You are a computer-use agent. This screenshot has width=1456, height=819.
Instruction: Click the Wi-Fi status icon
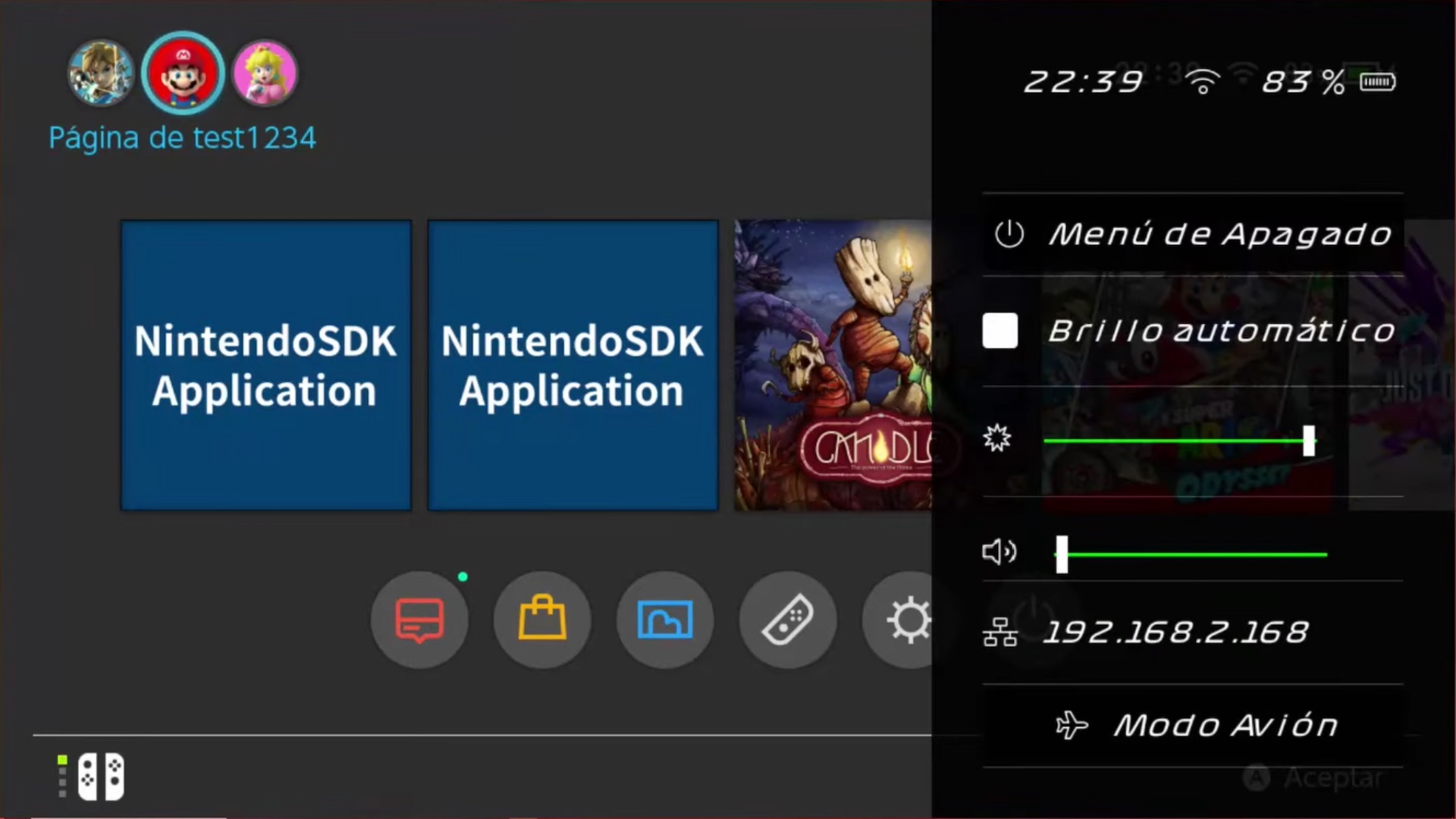point(1203,81)
